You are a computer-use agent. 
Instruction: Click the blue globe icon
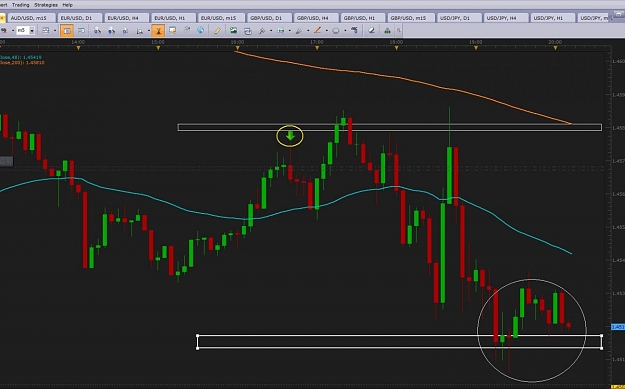(200, 30)
